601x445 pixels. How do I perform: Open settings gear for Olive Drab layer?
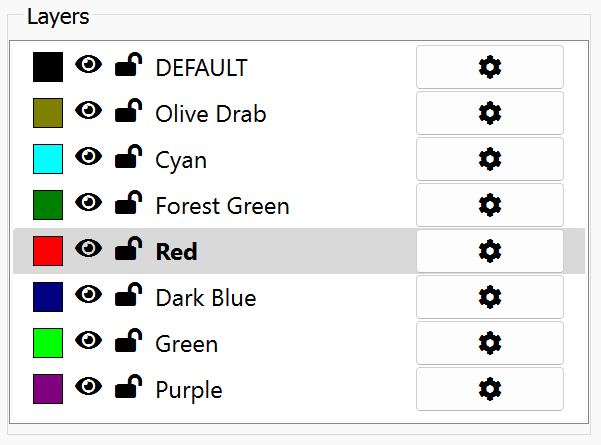point(490,113)
